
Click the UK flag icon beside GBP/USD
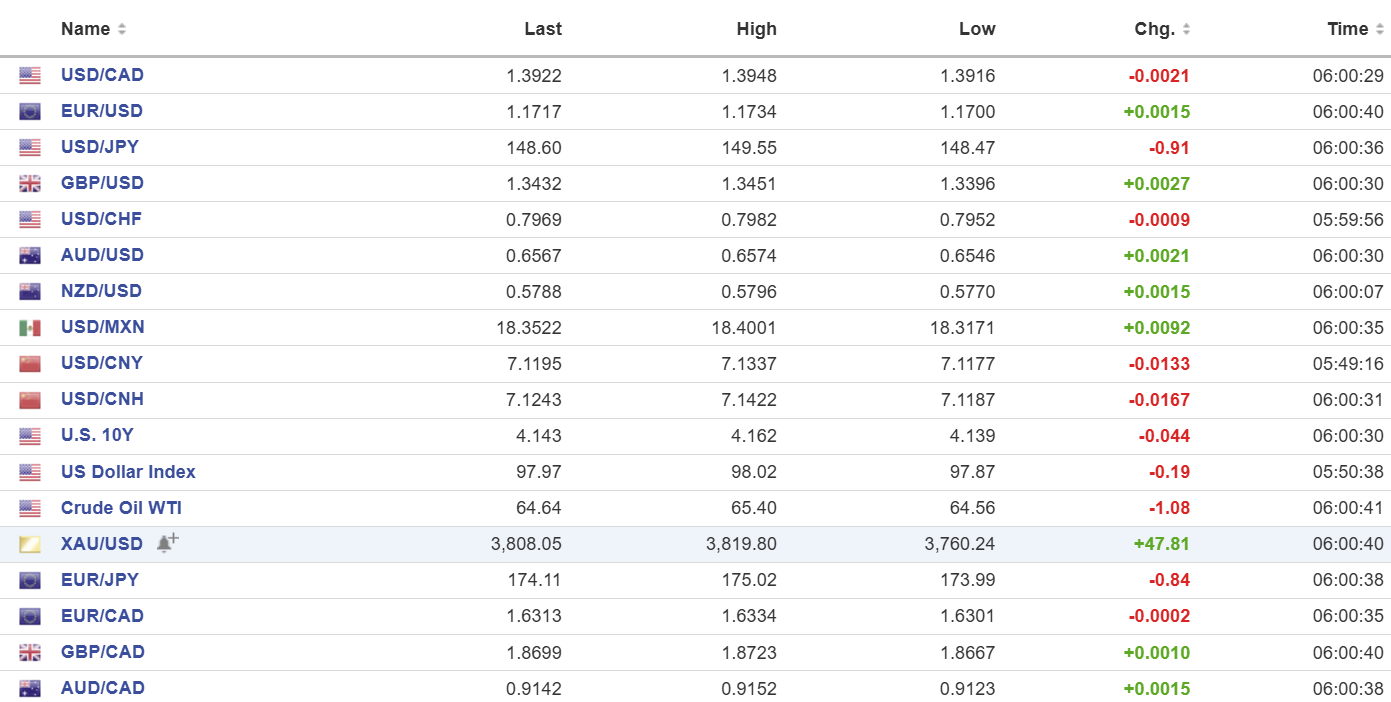(x=30, y=184)
